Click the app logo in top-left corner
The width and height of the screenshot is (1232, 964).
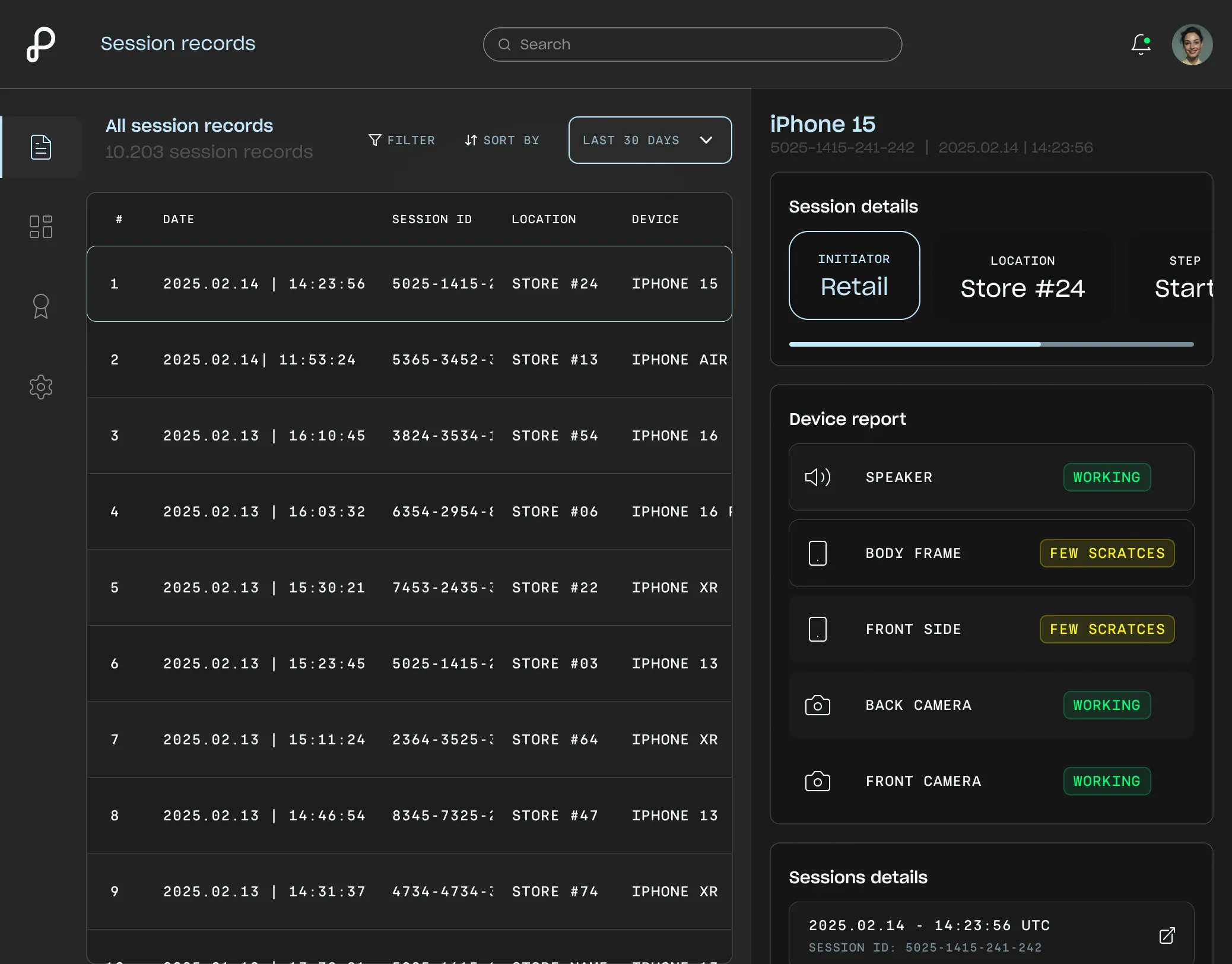coord(40,44)
